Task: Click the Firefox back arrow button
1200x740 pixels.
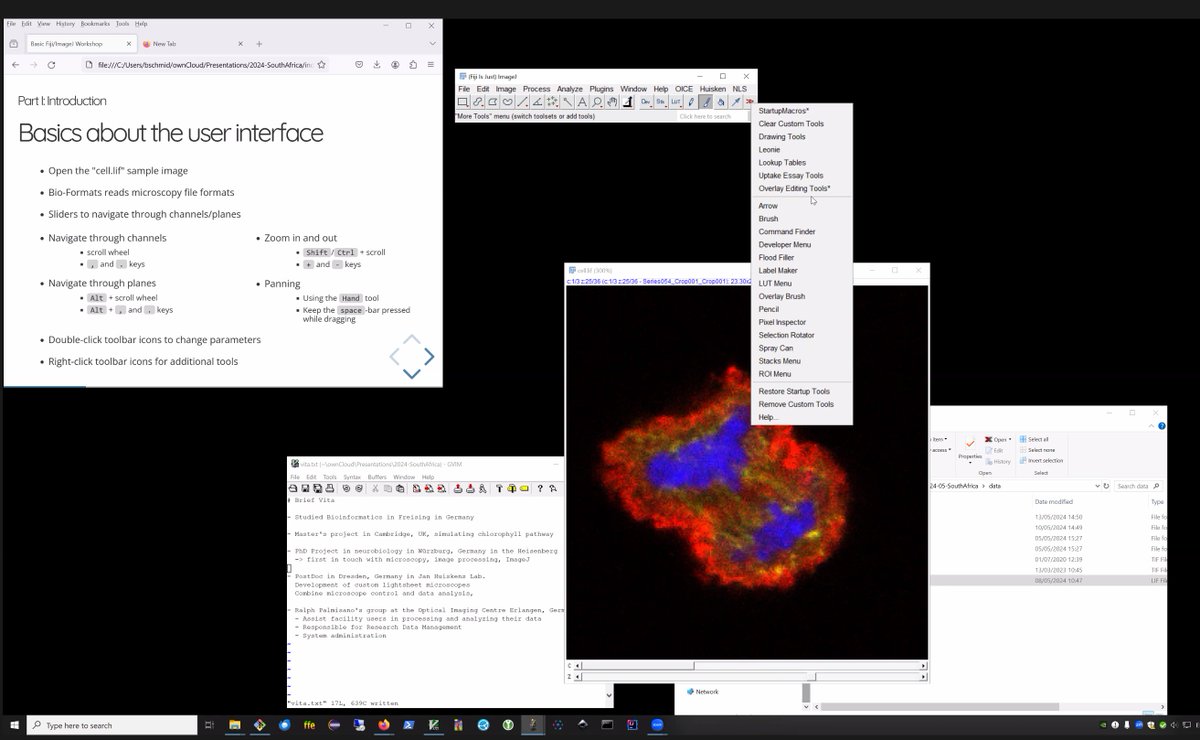Action: pyautogui.click(x=16, y=65)
